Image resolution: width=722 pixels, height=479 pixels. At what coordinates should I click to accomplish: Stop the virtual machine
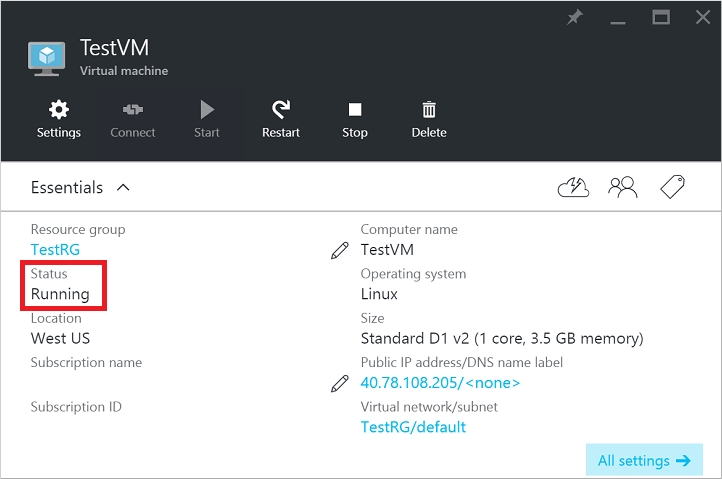point(355,119)
